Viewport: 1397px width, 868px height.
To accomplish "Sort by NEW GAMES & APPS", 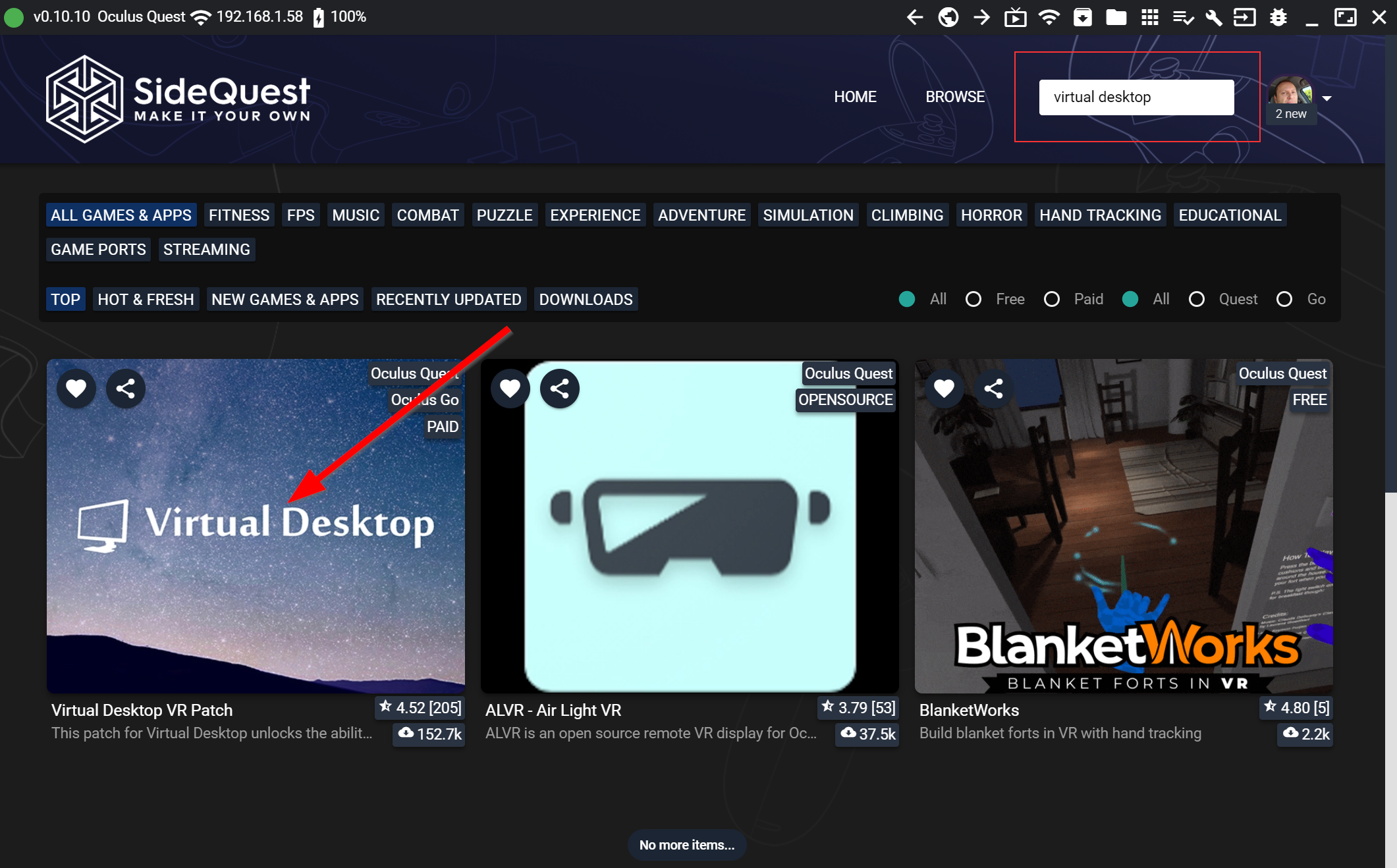I will tap(285, 300).
